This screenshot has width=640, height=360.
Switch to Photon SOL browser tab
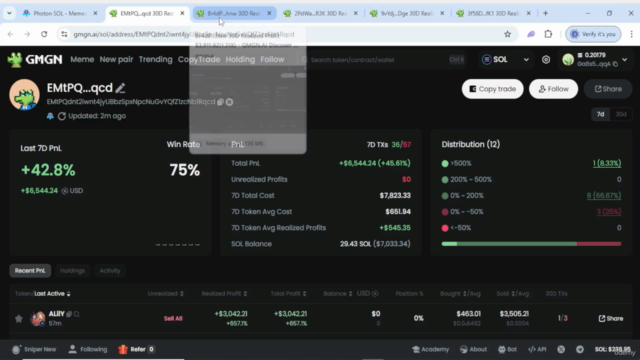tap(60, 13)
